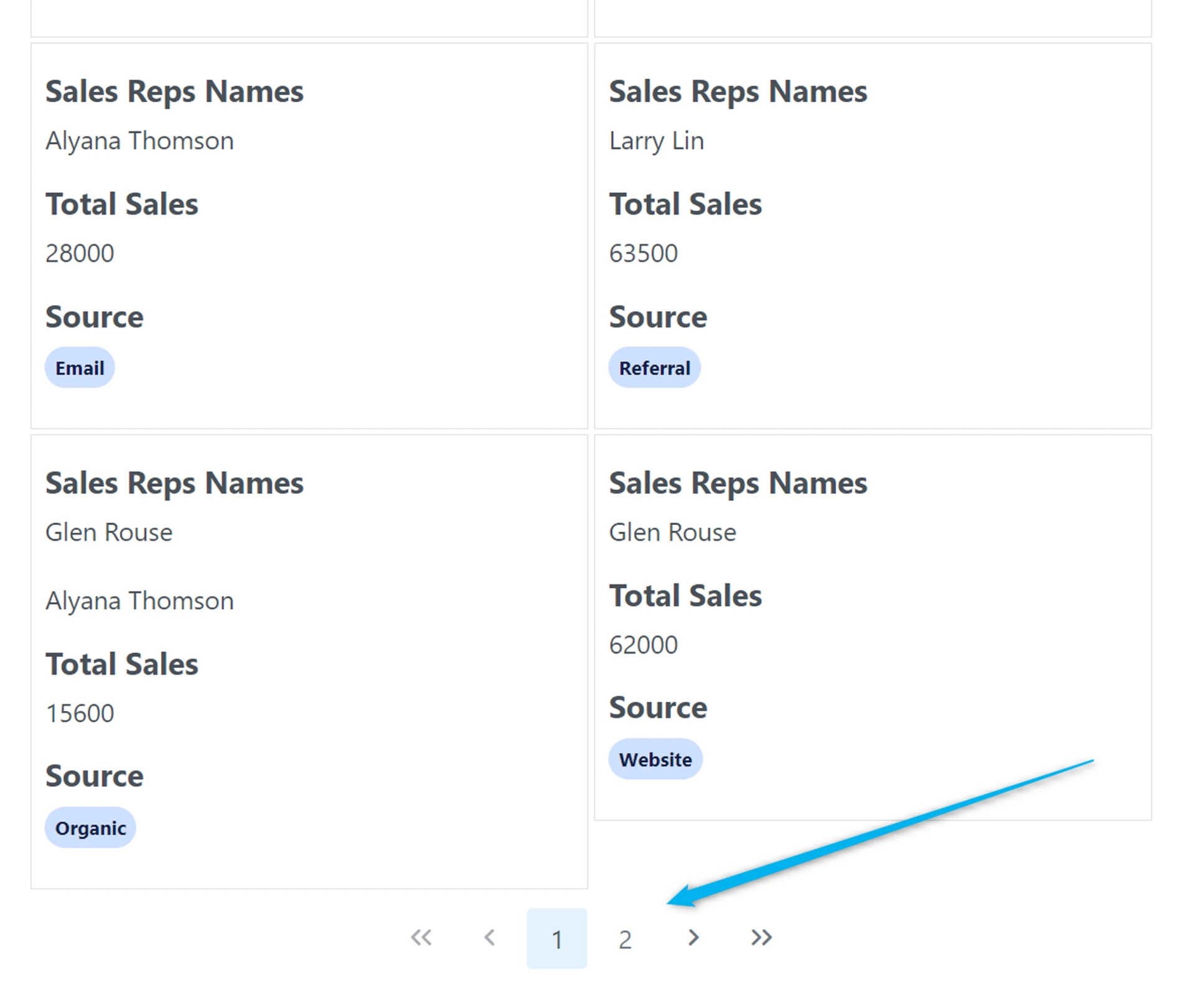The width and height of the screenshot is (1195, 1008).
Task: Click the next page chevron
Action: pos(693,938)
